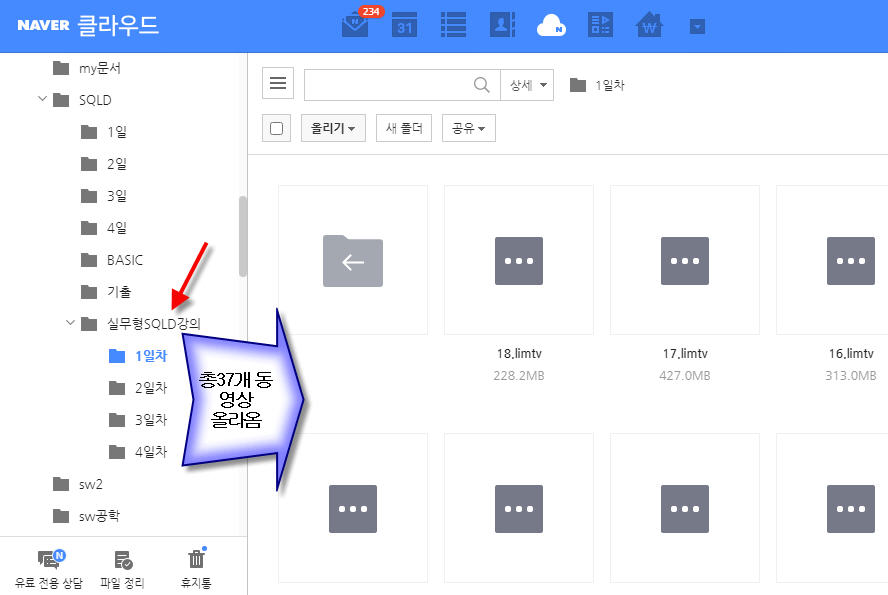
Task: Open the Naver Cloud icon in top bar
Action: (x=551, y=25)
